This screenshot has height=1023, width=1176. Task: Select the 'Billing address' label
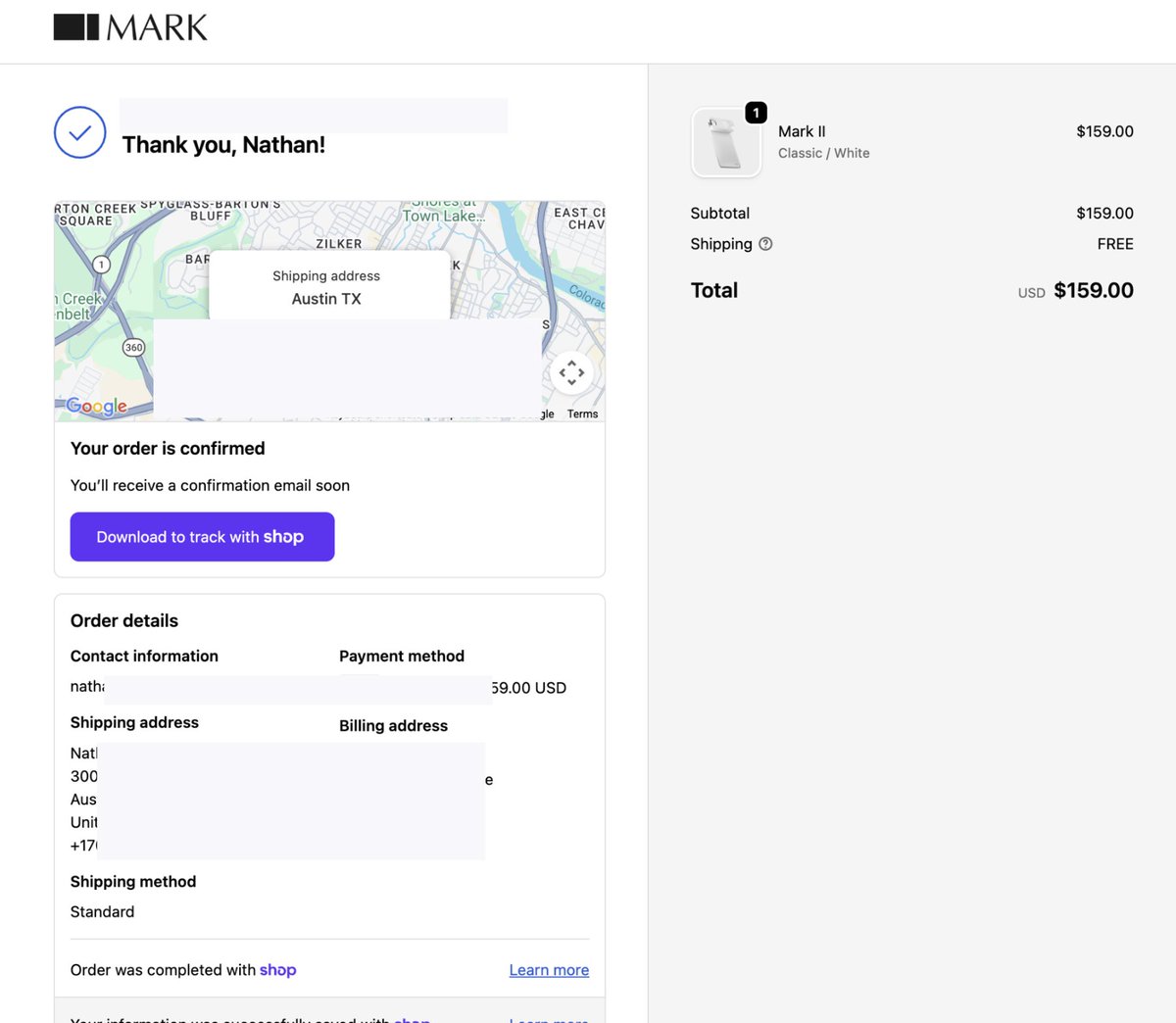[x=393, y=726]
